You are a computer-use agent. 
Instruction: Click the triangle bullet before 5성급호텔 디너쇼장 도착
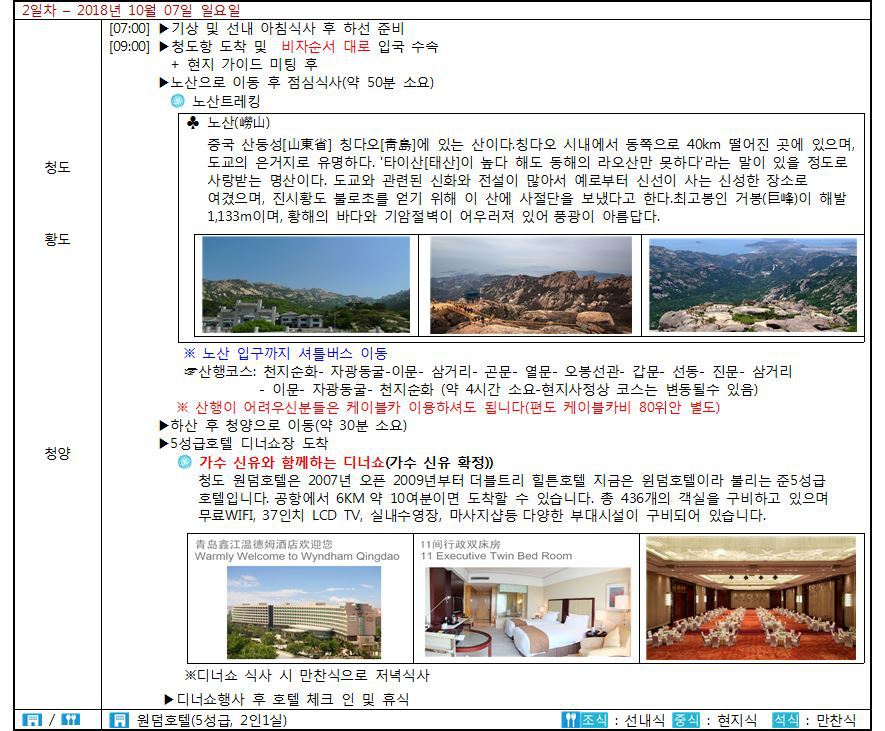(165, 443)
